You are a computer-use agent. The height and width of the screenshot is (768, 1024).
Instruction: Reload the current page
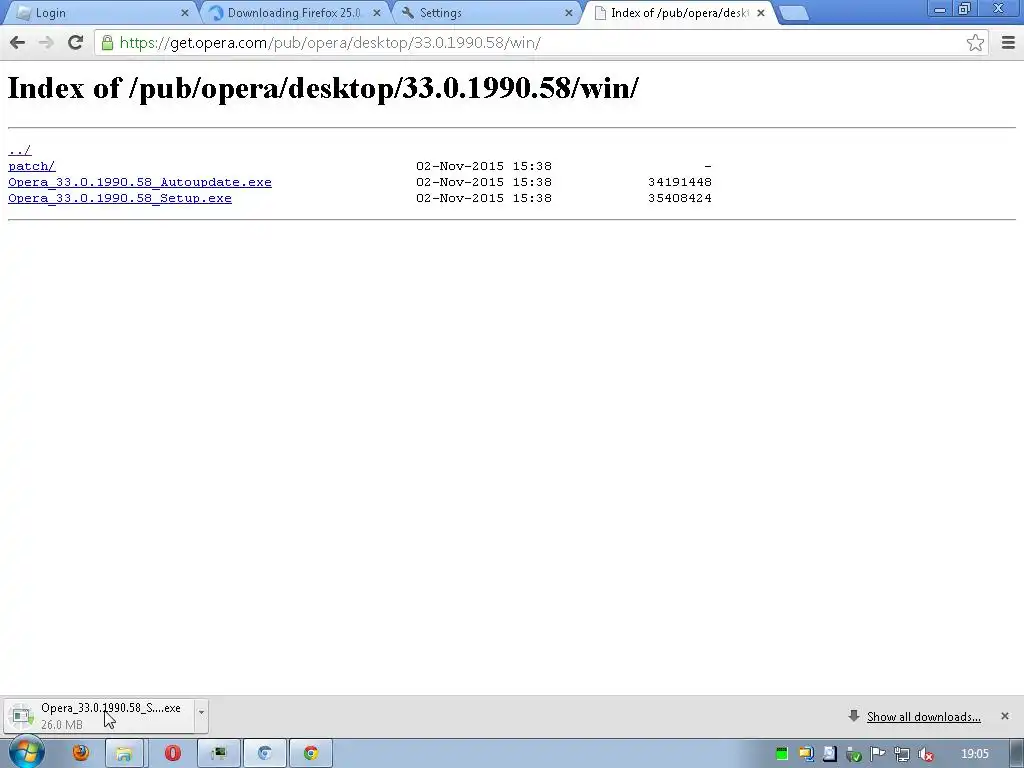click(x=75, y=43)
